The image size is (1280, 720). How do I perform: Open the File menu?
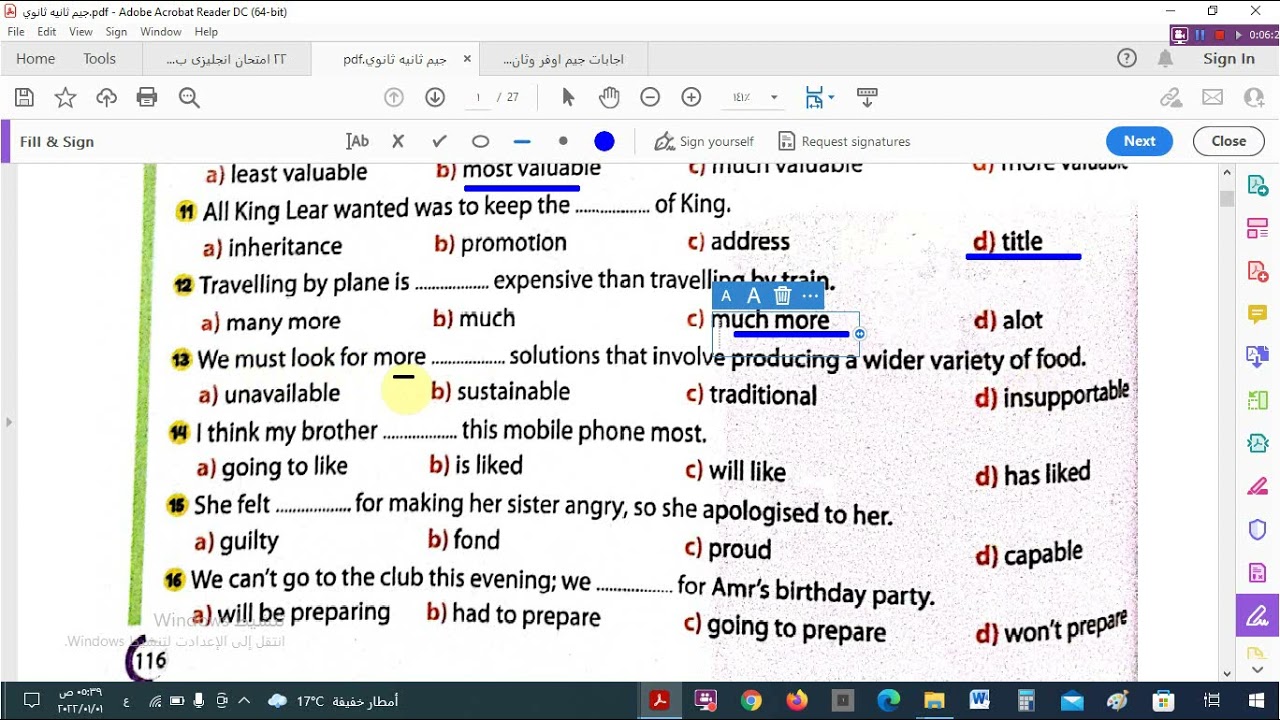pyautogui.click(x=16, y=32)
